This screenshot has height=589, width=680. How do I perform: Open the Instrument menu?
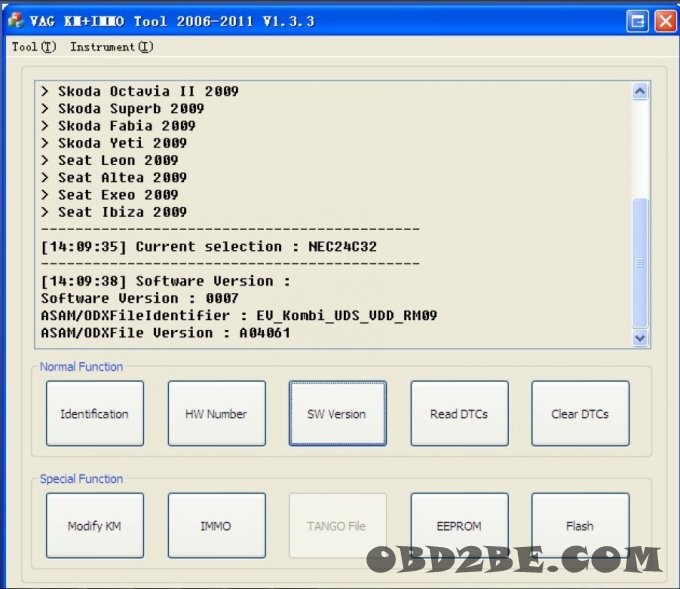click(111, 46)
